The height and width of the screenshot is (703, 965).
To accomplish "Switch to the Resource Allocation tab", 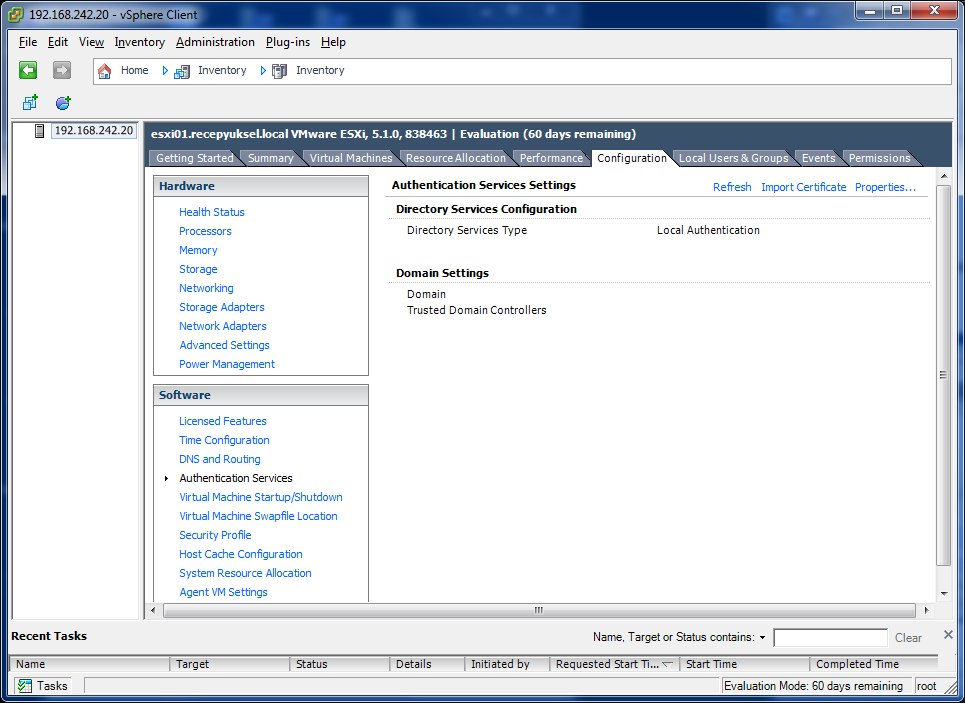I will point(455,158).
